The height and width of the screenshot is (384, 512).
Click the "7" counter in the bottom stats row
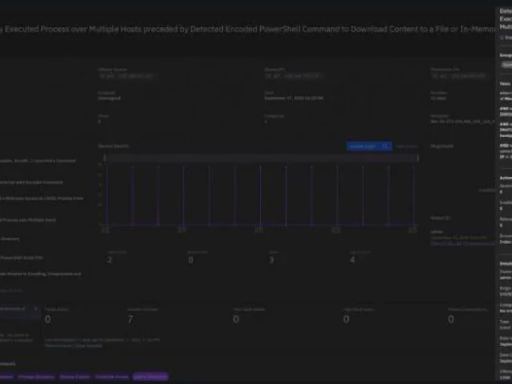coord(130,319)
